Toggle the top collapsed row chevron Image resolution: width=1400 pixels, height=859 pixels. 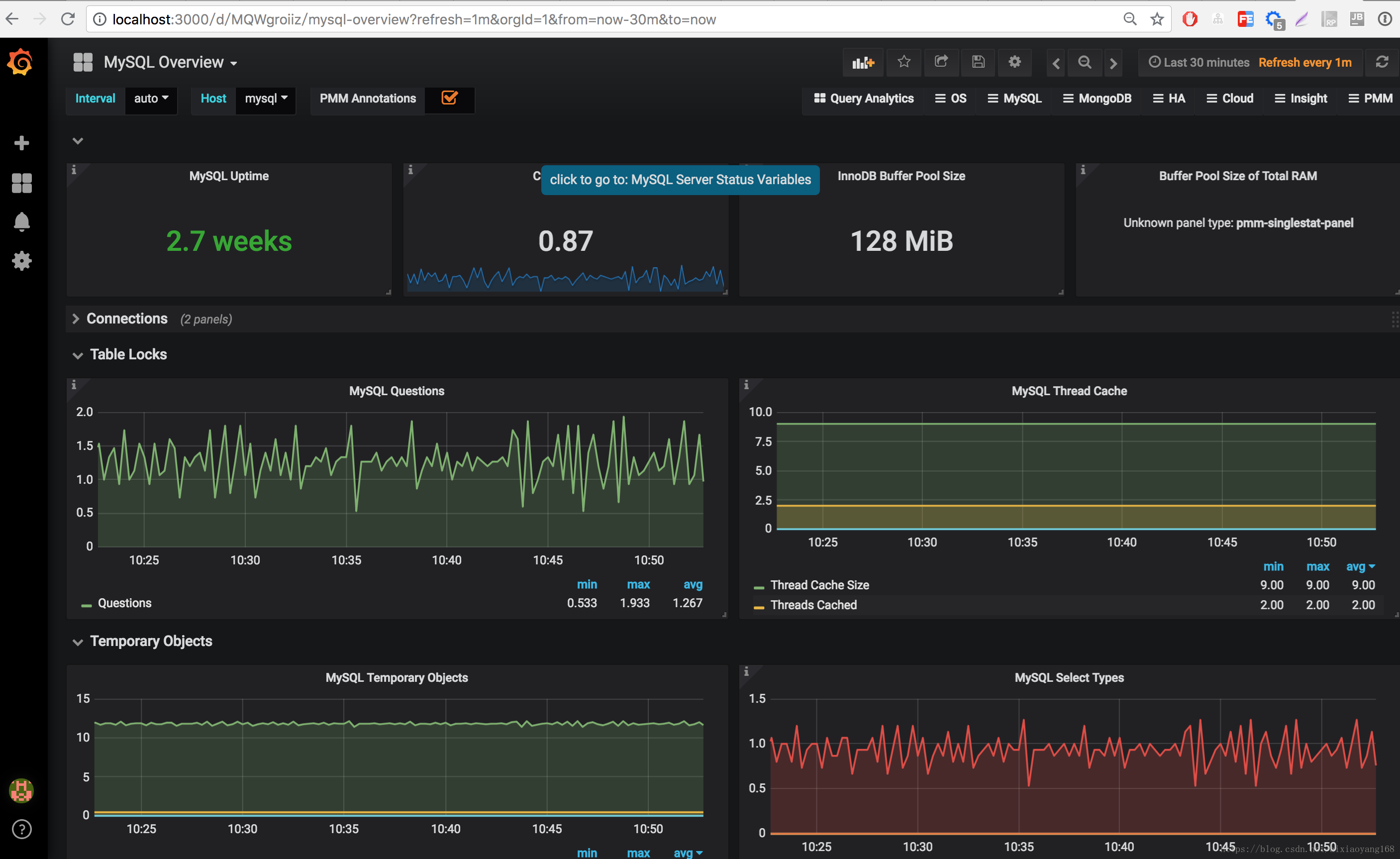pos(78,140)
